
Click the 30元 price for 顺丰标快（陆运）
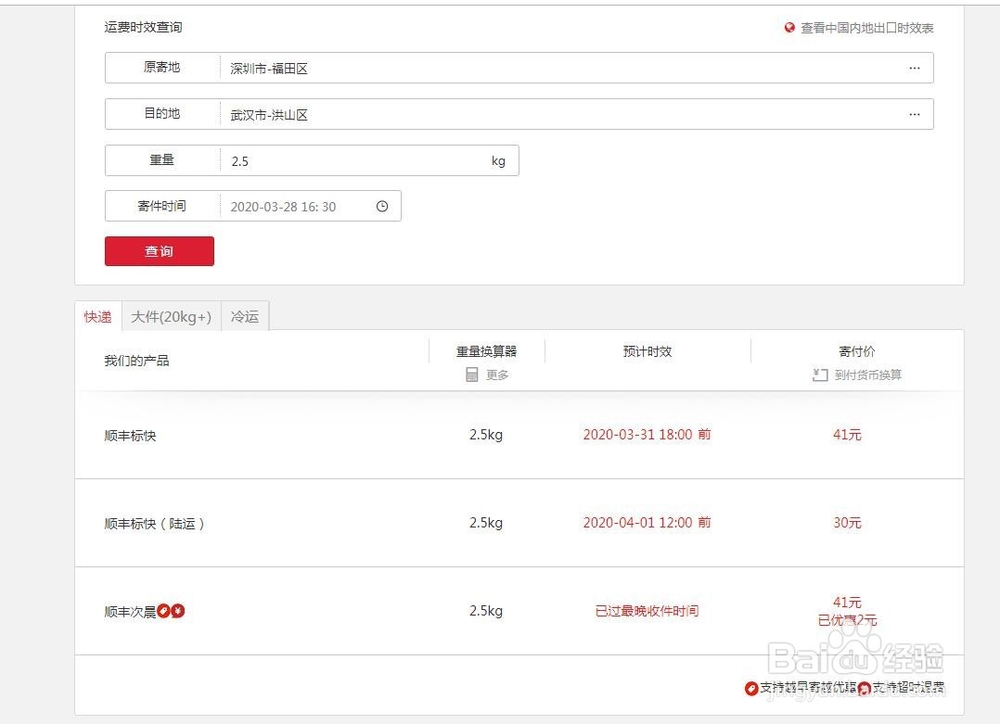click(x=847, y=522)
